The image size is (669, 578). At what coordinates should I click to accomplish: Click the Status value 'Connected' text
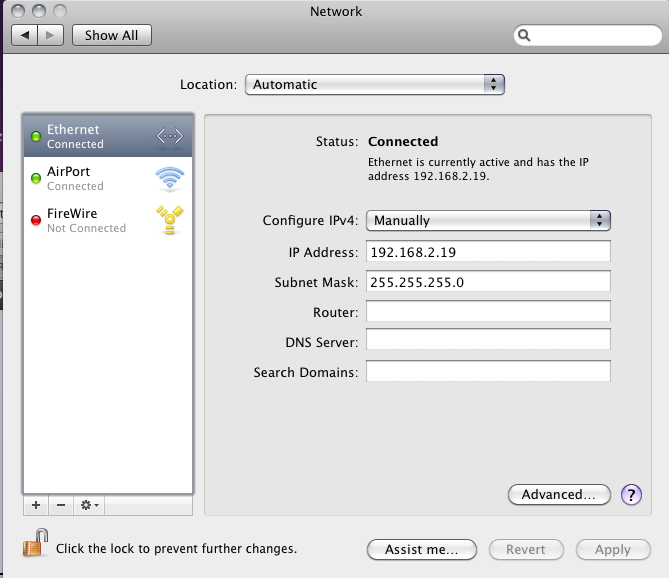tap(403, 141)
